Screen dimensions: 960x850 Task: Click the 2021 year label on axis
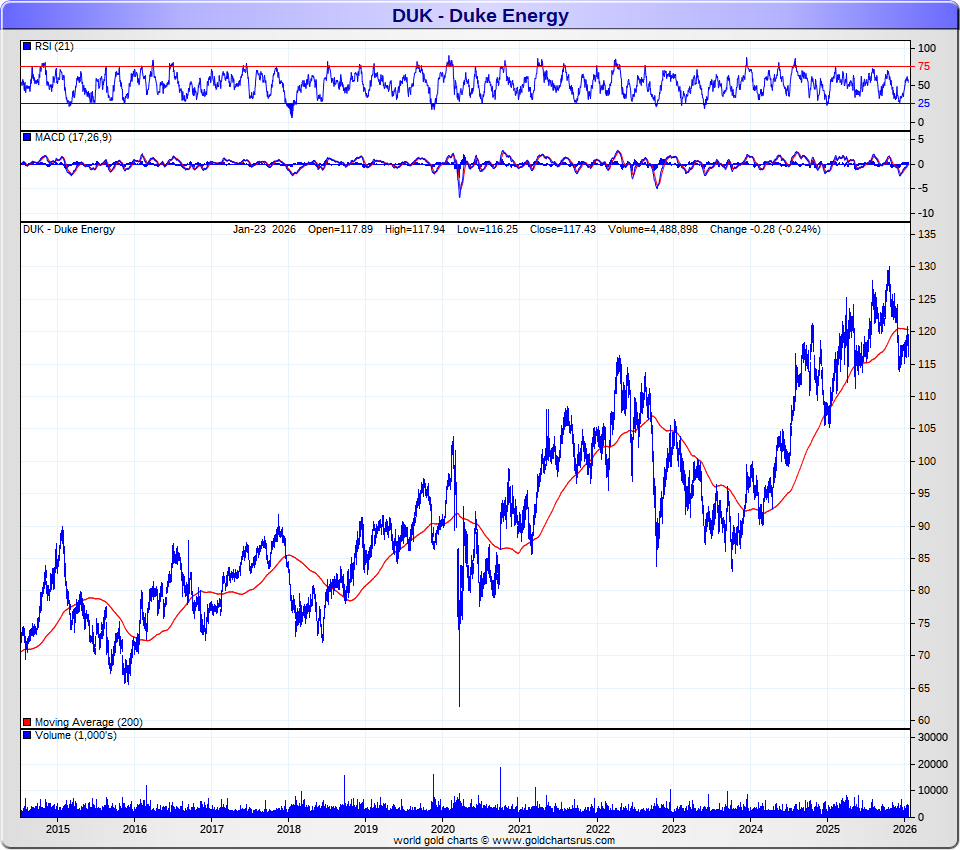point(520,829)
